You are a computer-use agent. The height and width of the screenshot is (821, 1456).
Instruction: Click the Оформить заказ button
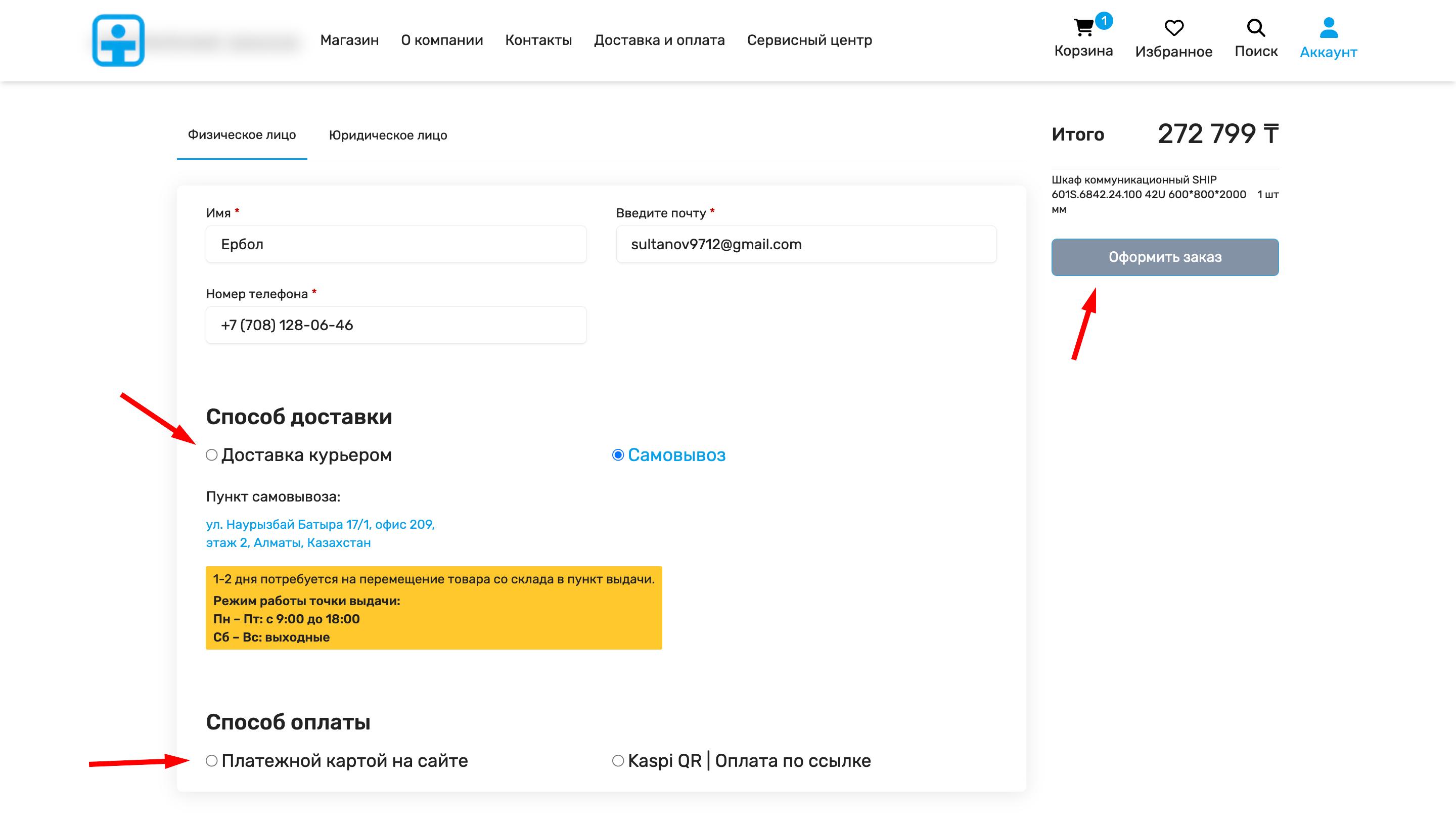click(x=1165, y=257)
